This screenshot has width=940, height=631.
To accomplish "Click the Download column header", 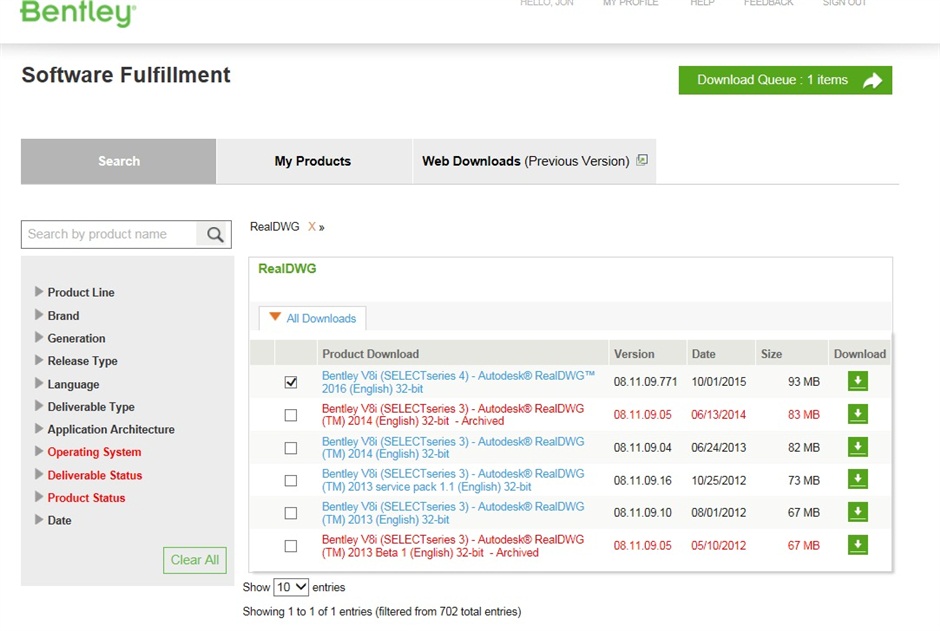I will pyautogui.click(x=860, y=354).
